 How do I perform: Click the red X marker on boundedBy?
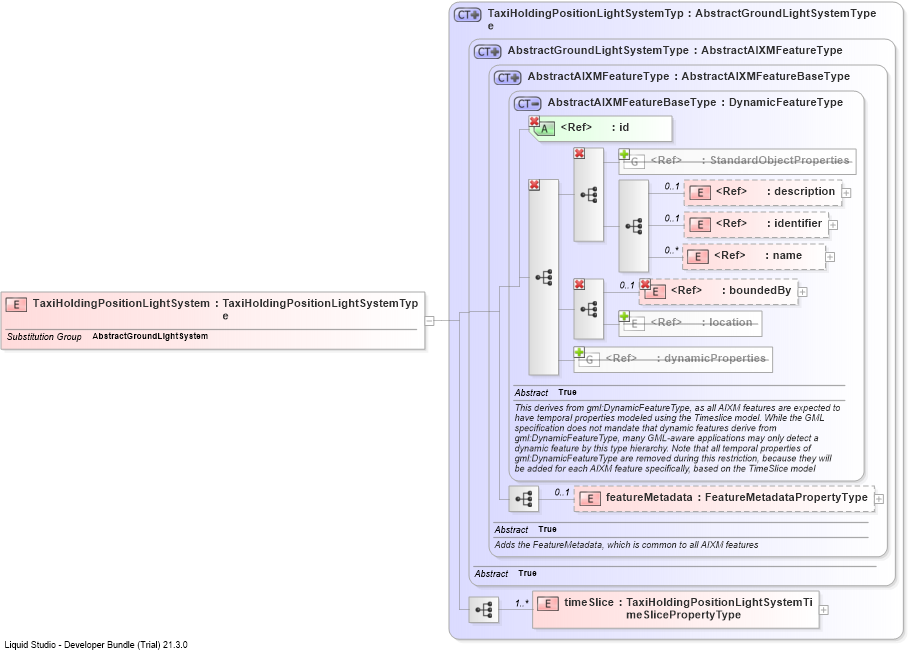(x=645, y=284)
